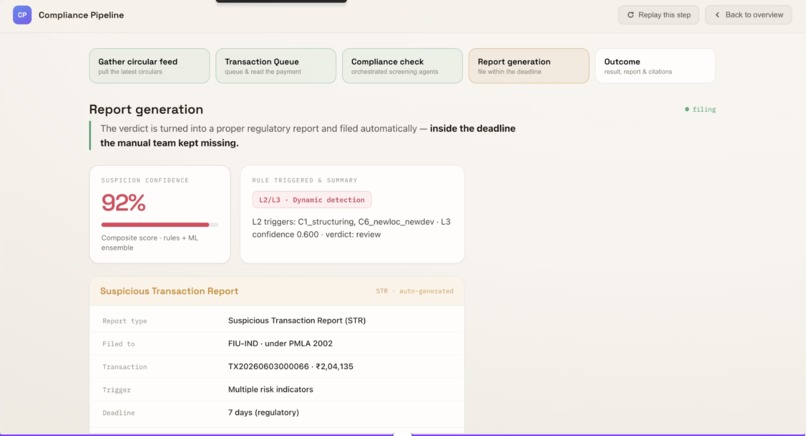Click the Suspicious Transaction Report (STR) value
This screenshot has width=806, height=436.
[x=297, y=320]
